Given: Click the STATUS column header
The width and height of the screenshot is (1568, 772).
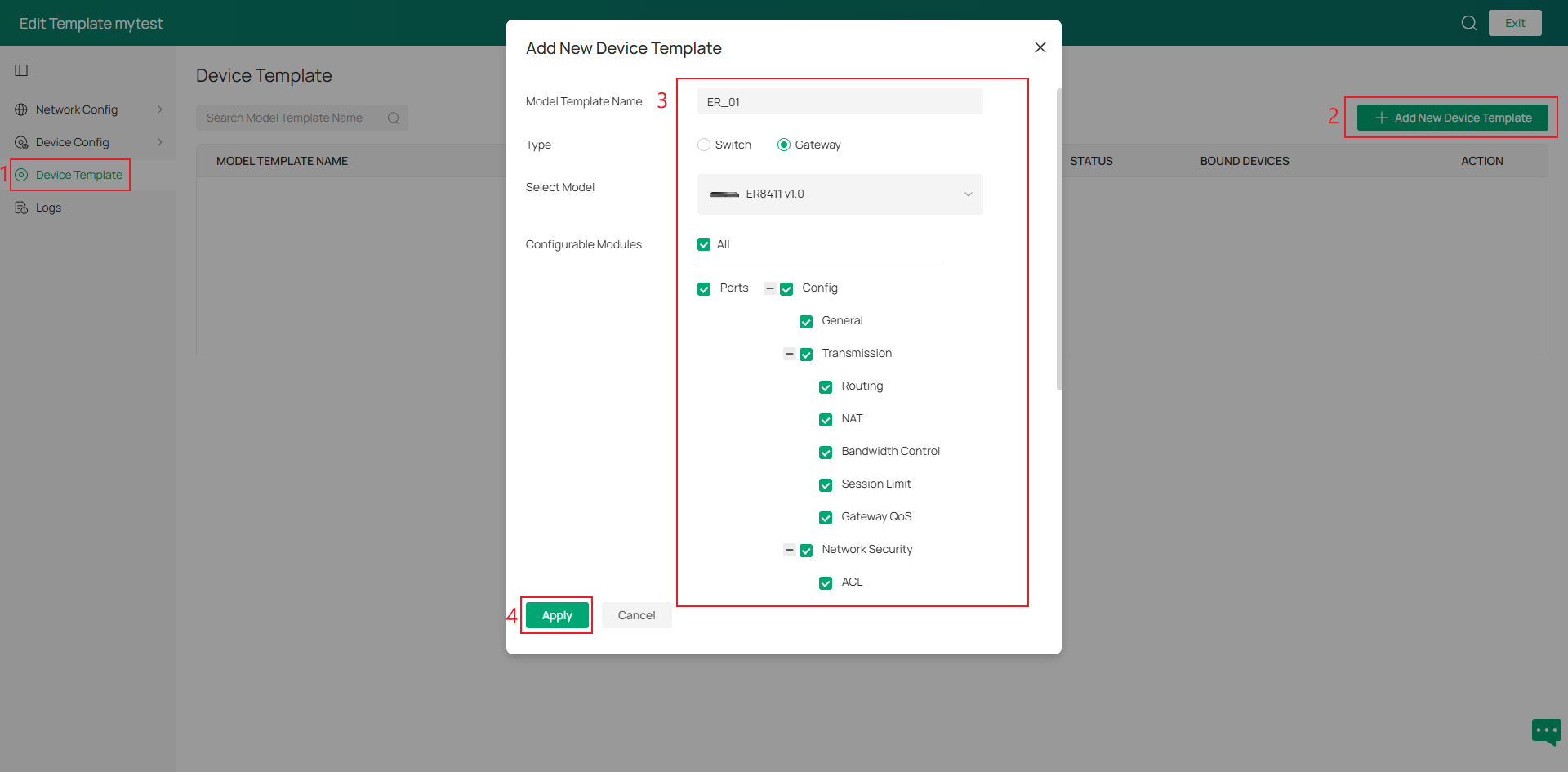Looking at the screenshot, I should coord(1091,161).
